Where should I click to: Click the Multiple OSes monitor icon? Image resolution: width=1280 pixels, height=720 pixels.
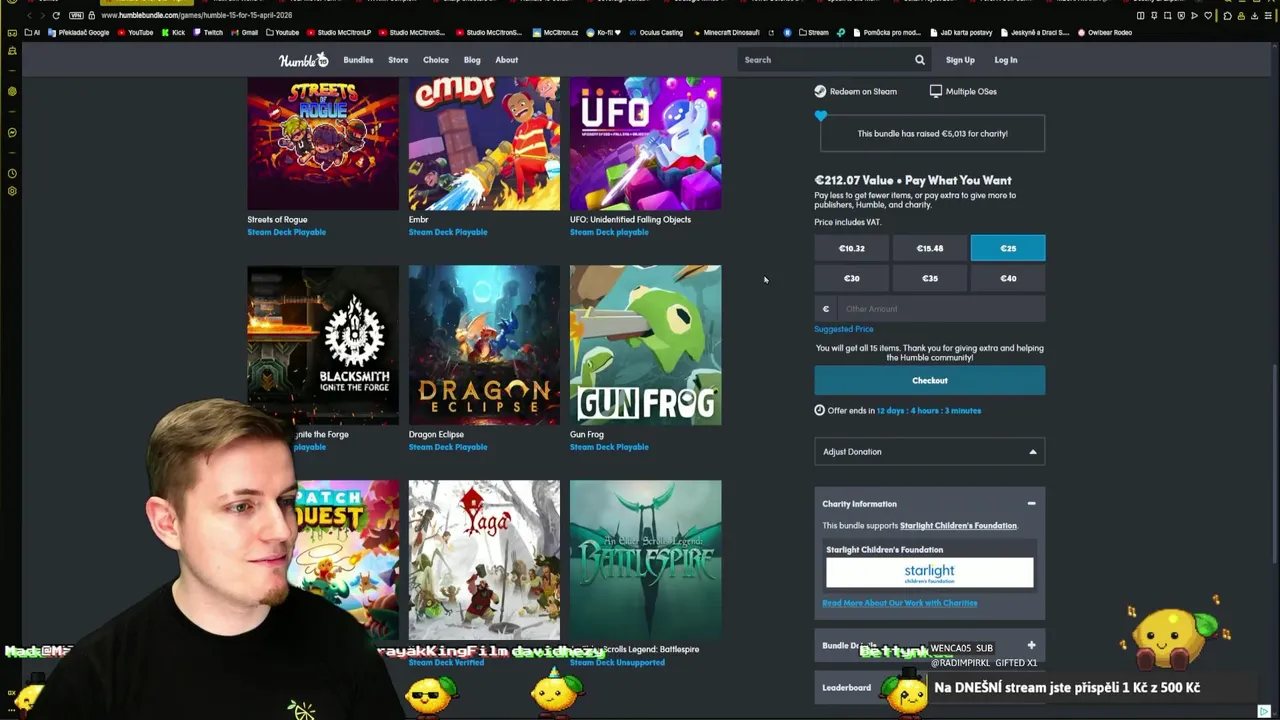[x=936, y=91]
